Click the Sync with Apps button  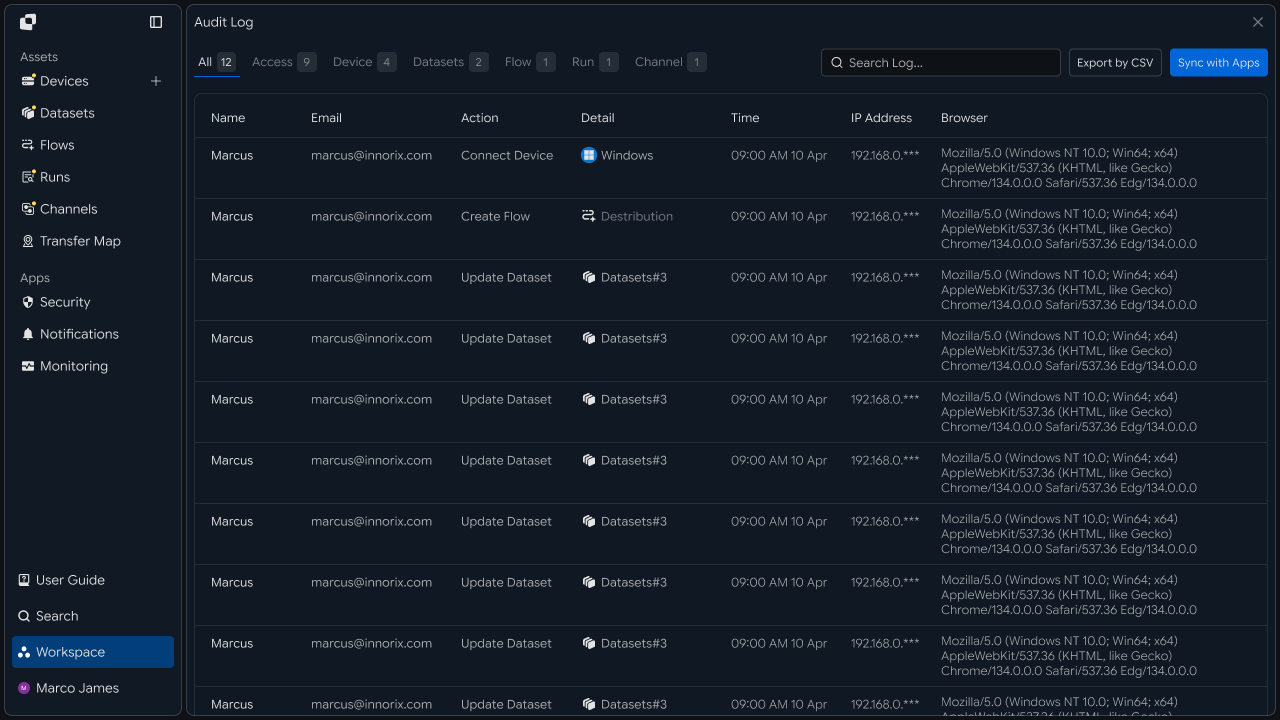[1218, 62]
